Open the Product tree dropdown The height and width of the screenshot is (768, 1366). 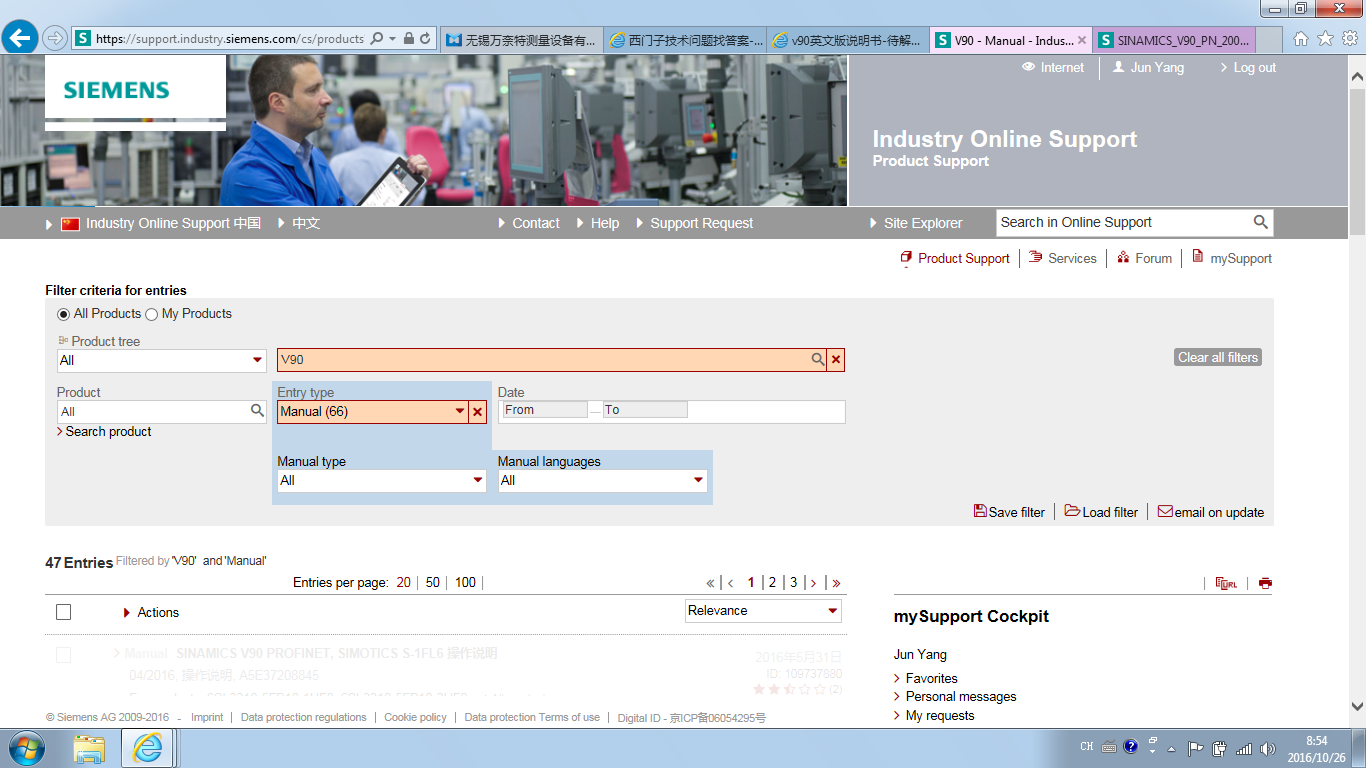pos(162,360)
